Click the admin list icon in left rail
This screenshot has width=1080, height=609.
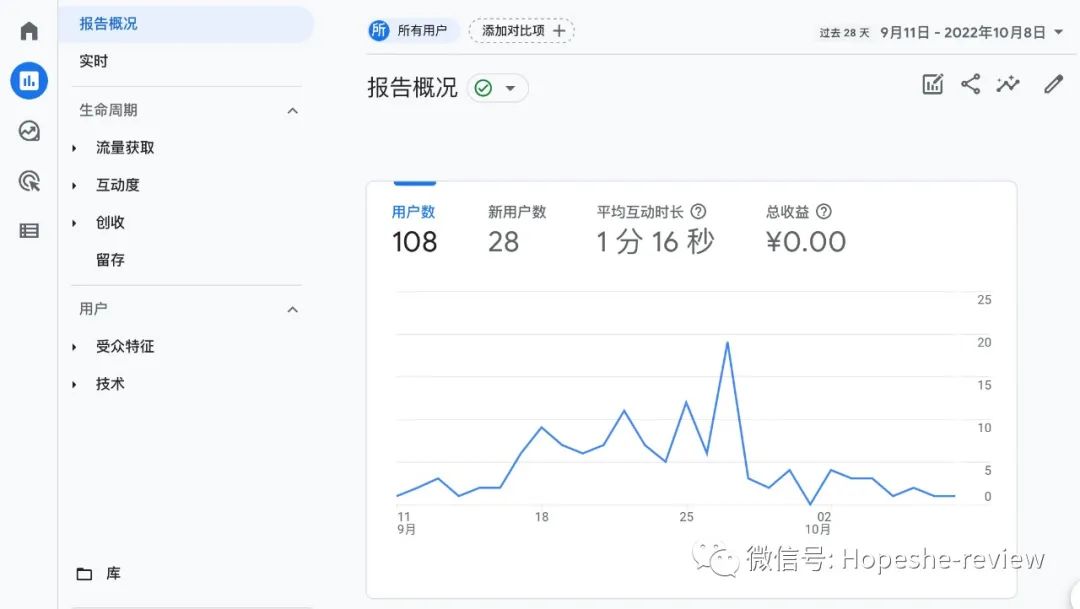pos(28,230)
